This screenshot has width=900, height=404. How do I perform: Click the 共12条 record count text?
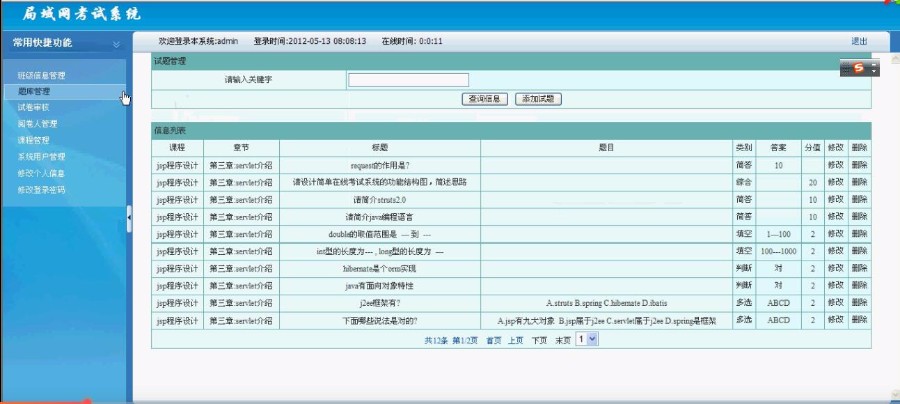click(436, 340)
